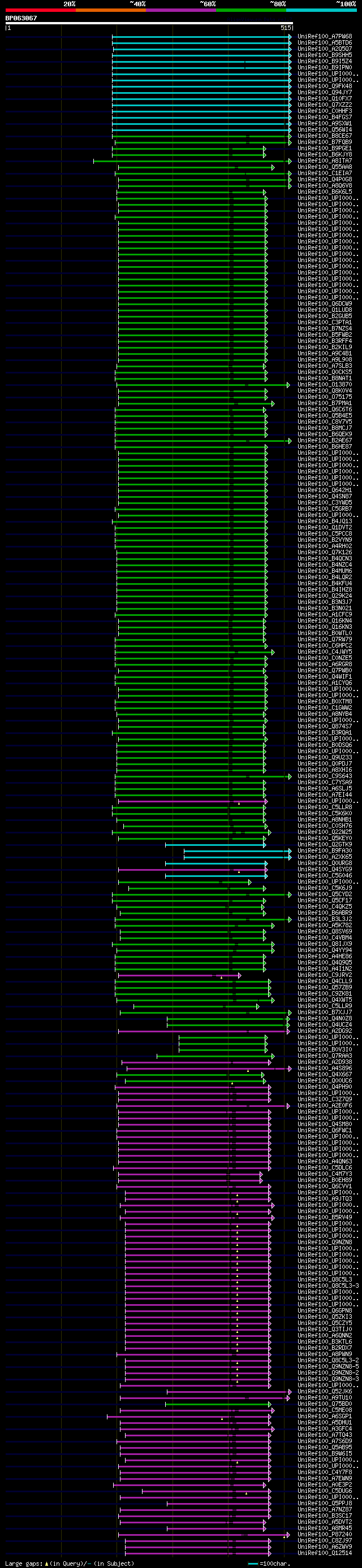This screenshot has height=1568, width=362.
Task: Select hit label UniRef100_C4JWY5
Action: coord(325,652)
